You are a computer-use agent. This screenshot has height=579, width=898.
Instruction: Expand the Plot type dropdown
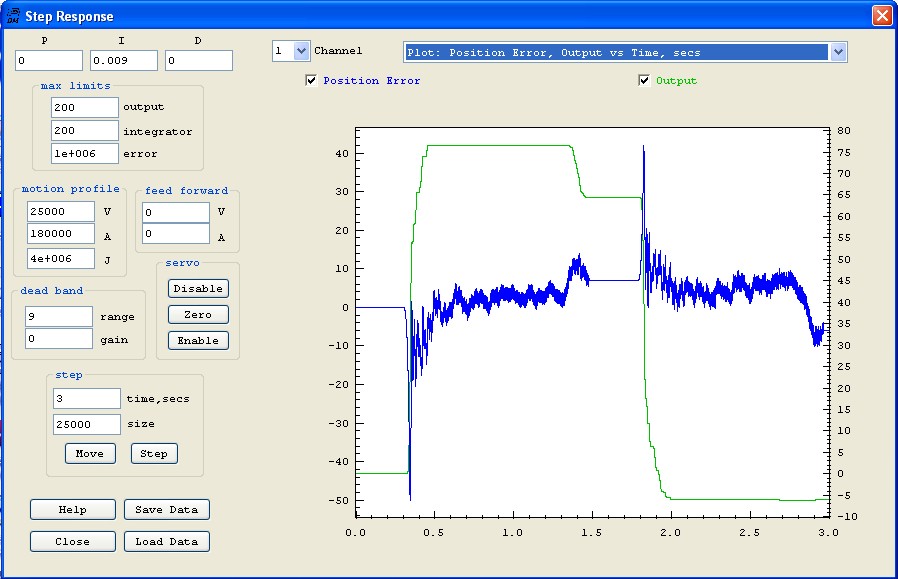[838, 52]
